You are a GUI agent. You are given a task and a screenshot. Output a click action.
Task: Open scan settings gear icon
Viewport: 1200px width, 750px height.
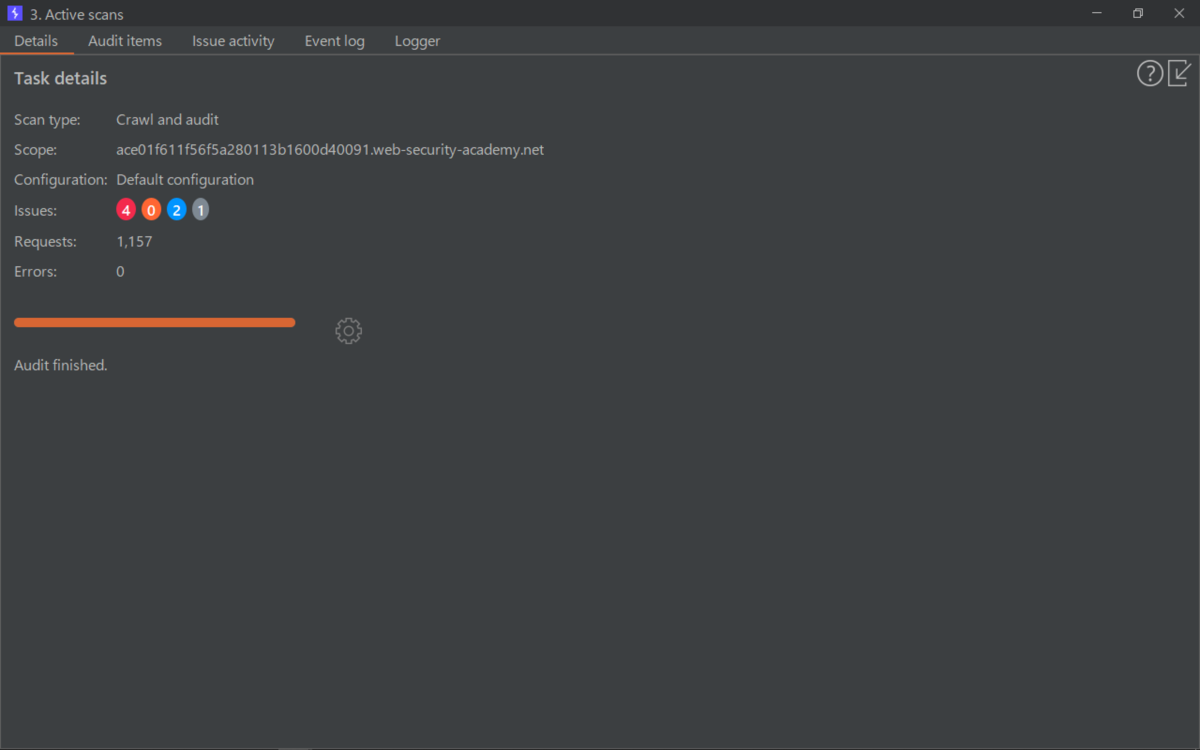(348, 331)
